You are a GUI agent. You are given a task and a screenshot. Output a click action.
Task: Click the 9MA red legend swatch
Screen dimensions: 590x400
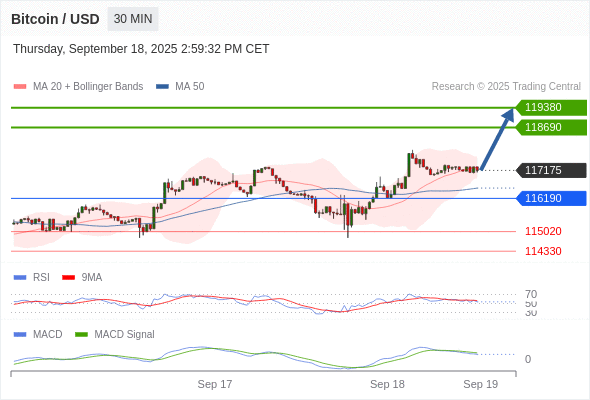tap(68, 278)
